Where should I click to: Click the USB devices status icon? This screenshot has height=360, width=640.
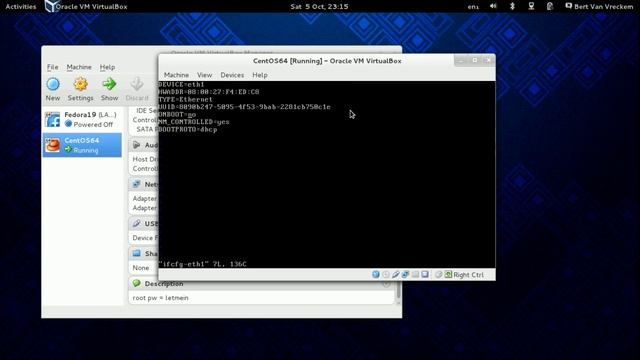(396, 274)
